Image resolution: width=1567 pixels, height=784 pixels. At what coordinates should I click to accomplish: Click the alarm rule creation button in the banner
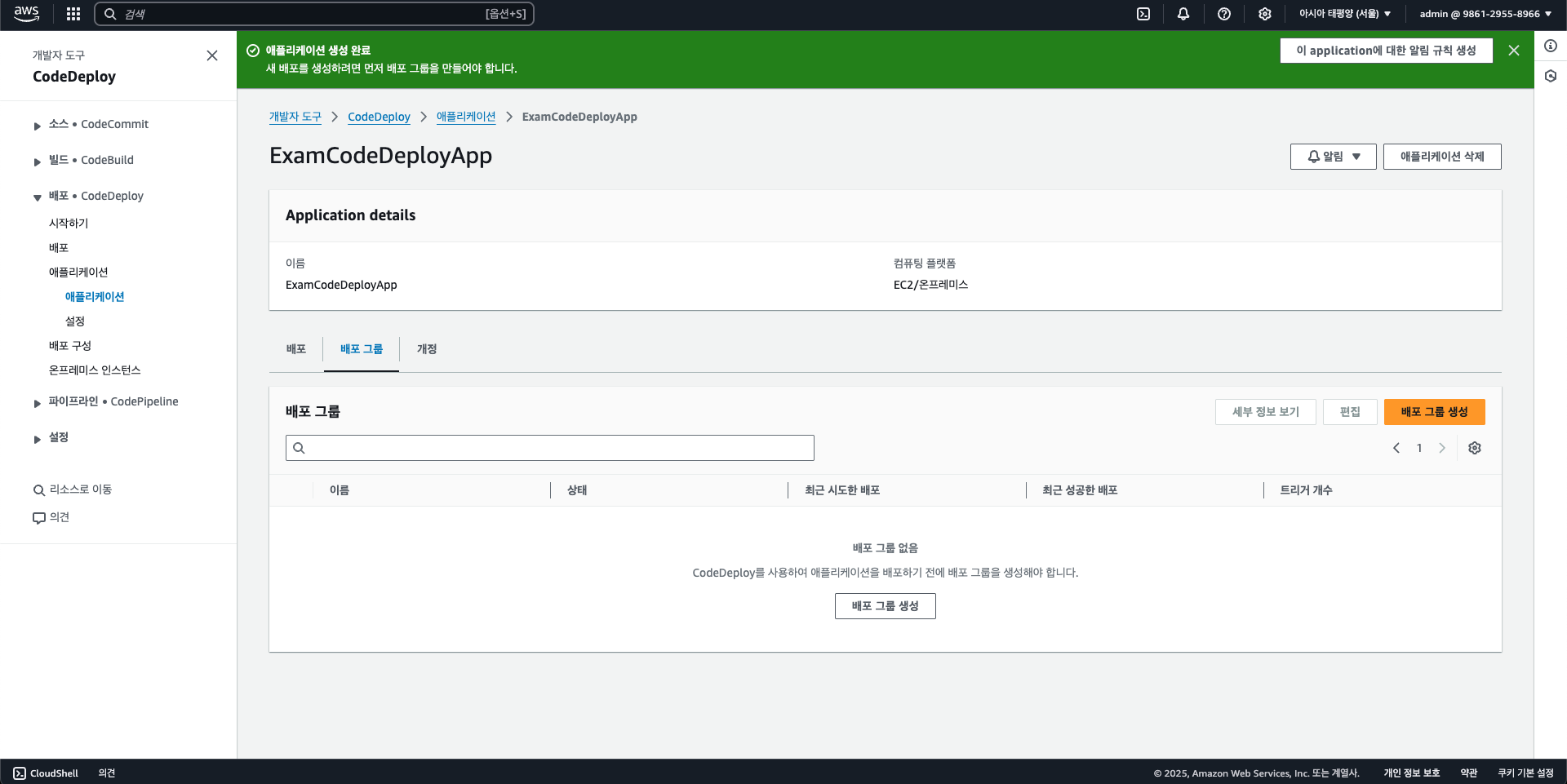(x=1386, y=51)
